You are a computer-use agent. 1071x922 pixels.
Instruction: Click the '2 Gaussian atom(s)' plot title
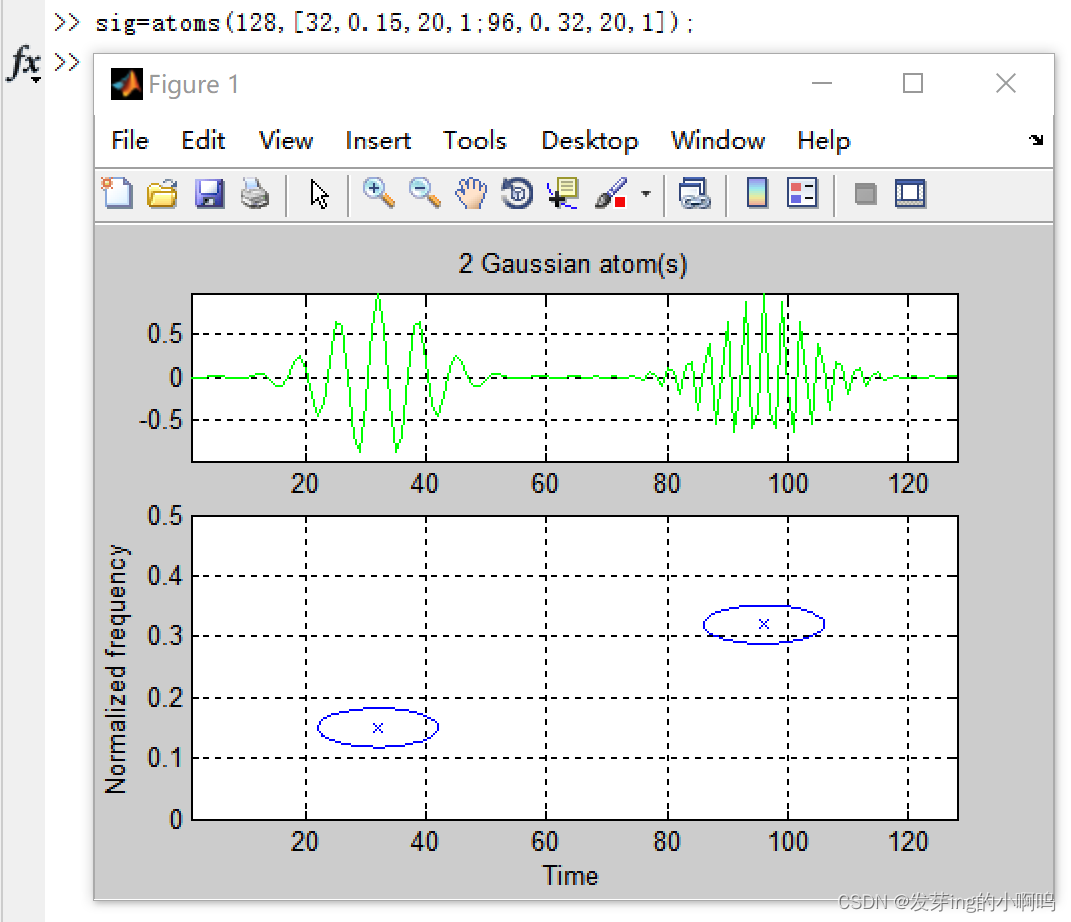572,264
